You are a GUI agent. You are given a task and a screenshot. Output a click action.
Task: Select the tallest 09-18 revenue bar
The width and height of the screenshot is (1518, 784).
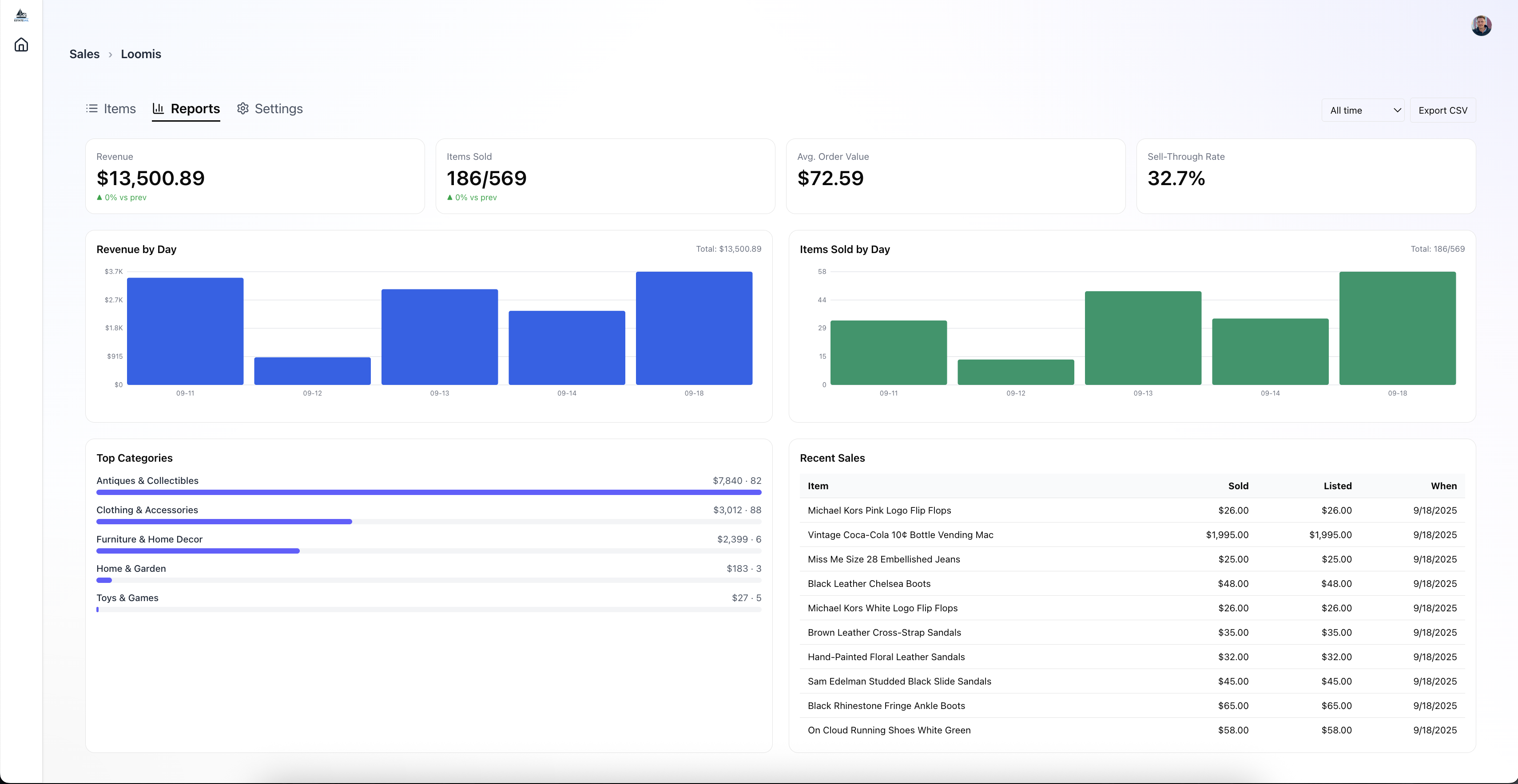point(694,327)
